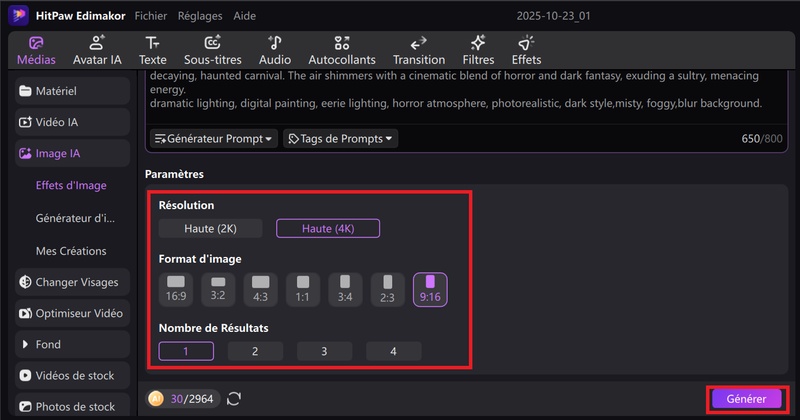This screenshot has height=420, width=800.
Task: Choose the 16:9 image format
Action: pos(176,288)
